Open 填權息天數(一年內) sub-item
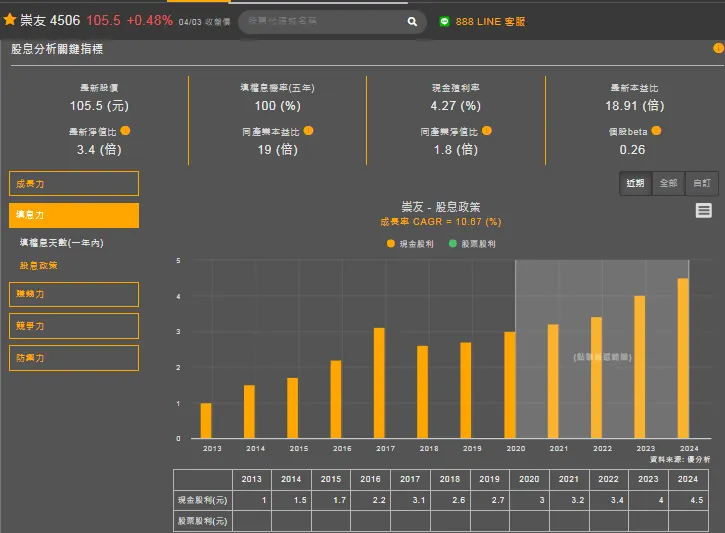 [61, 243]
